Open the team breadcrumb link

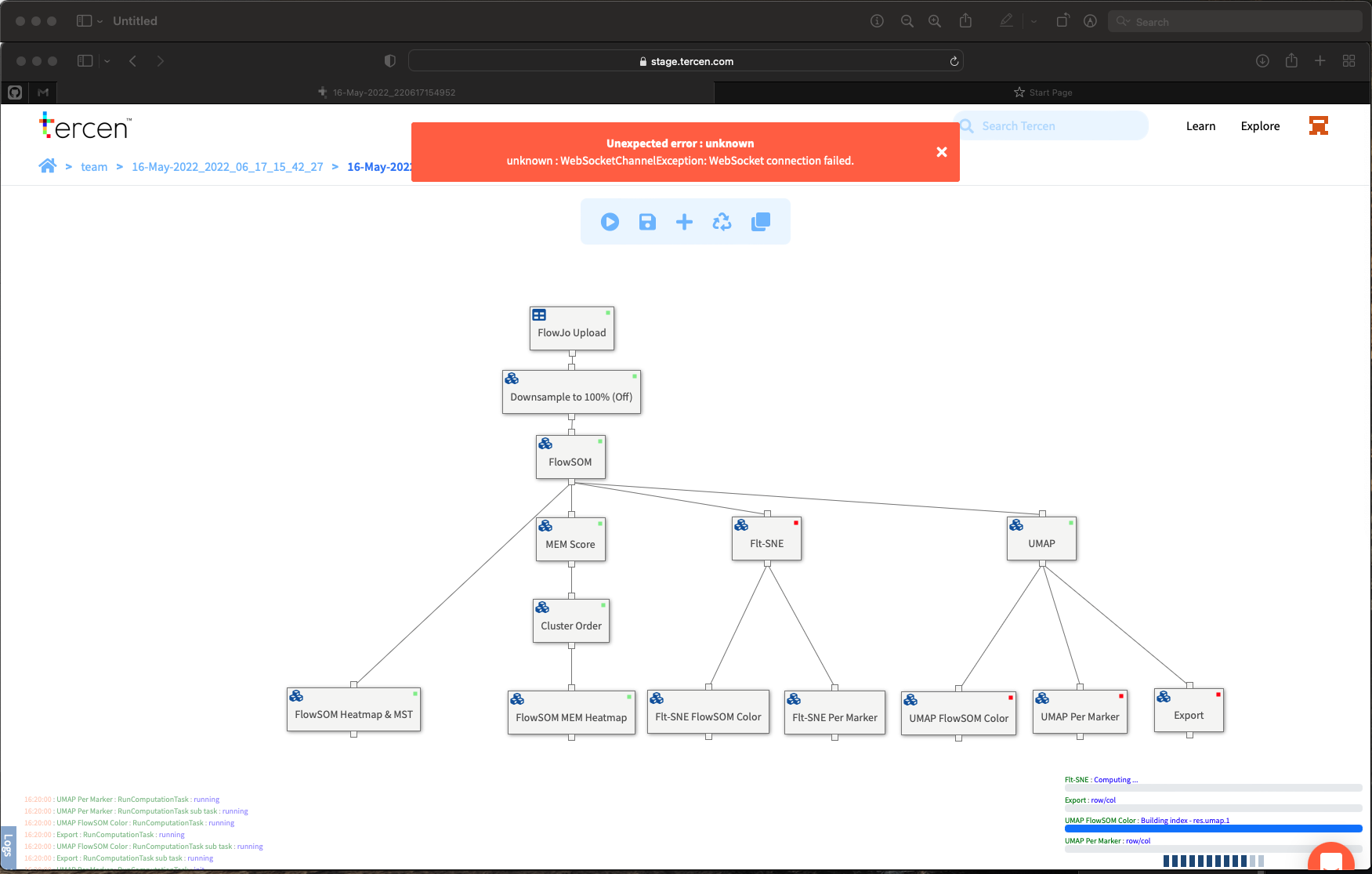94,166
